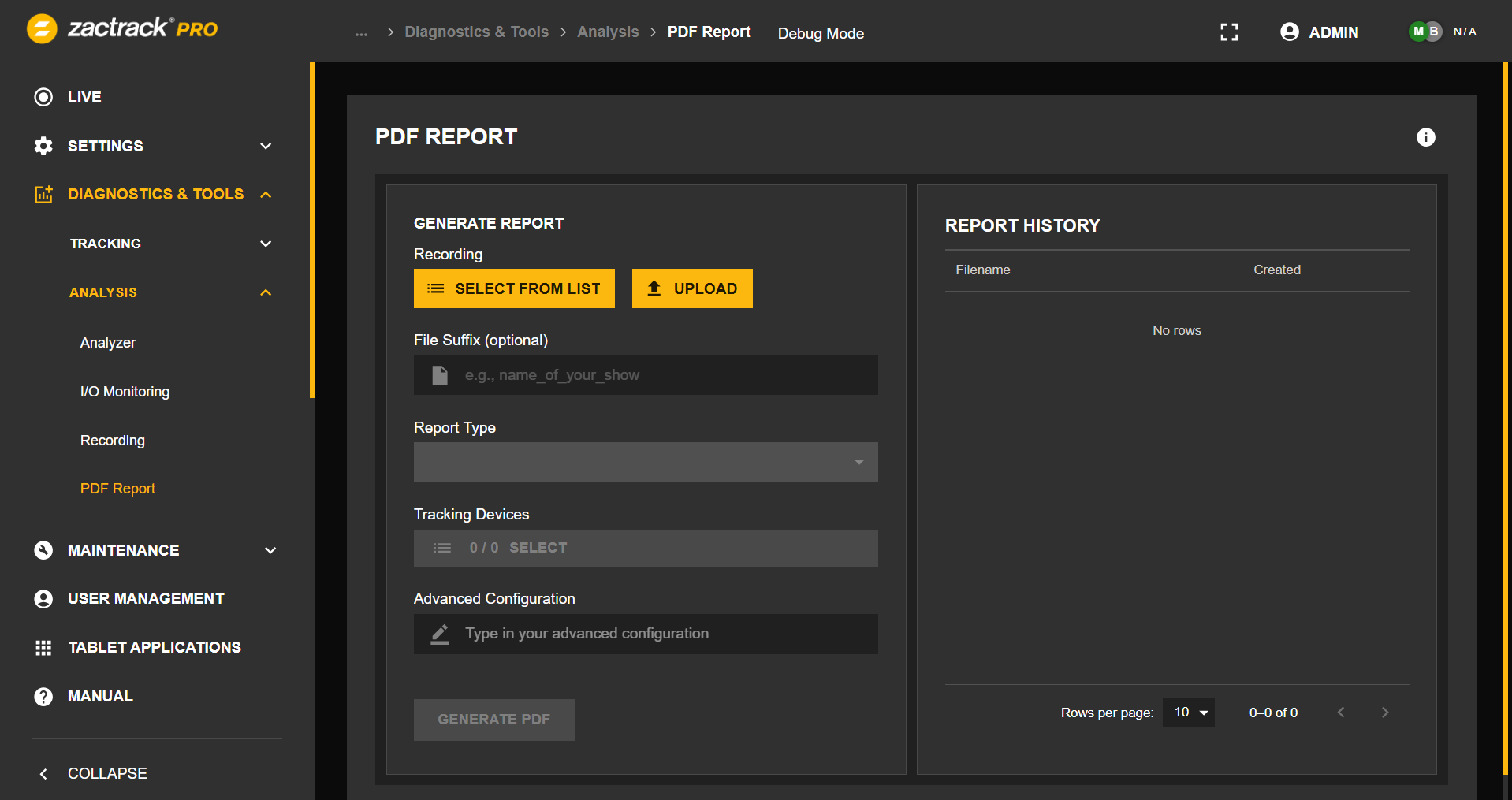Viewport: 1512px width, 800px height.
Task: Click the Tablet Applications grid icon
Action: 43,648
